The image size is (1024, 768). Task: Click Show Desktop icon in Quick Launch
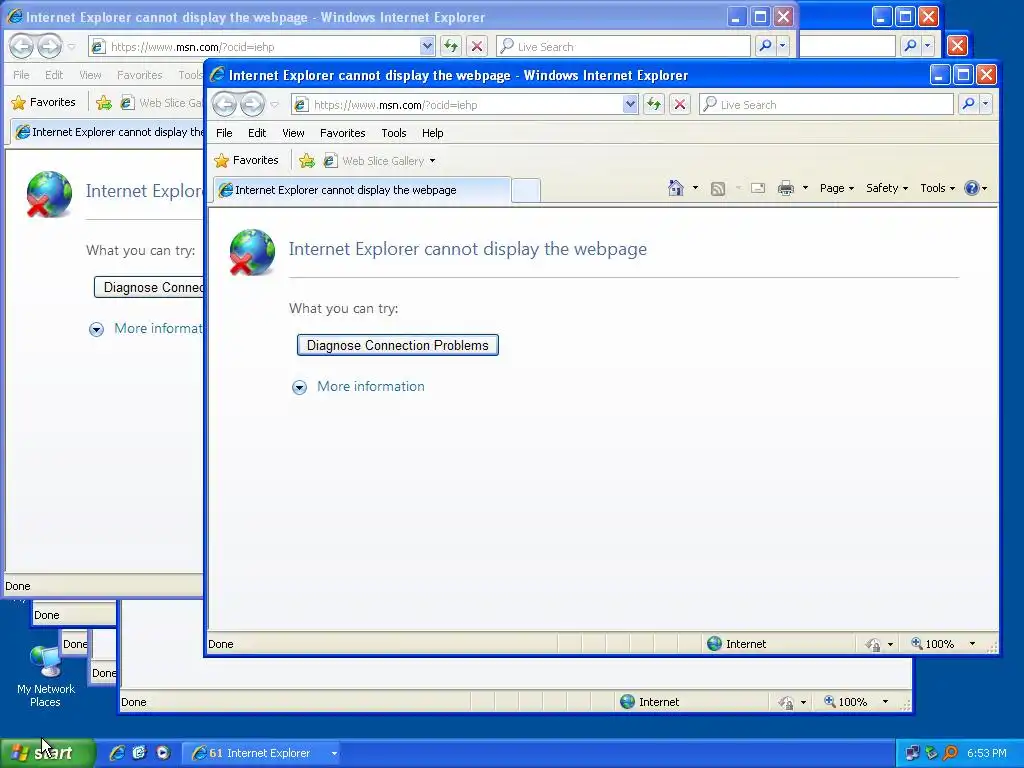[139, 753]
